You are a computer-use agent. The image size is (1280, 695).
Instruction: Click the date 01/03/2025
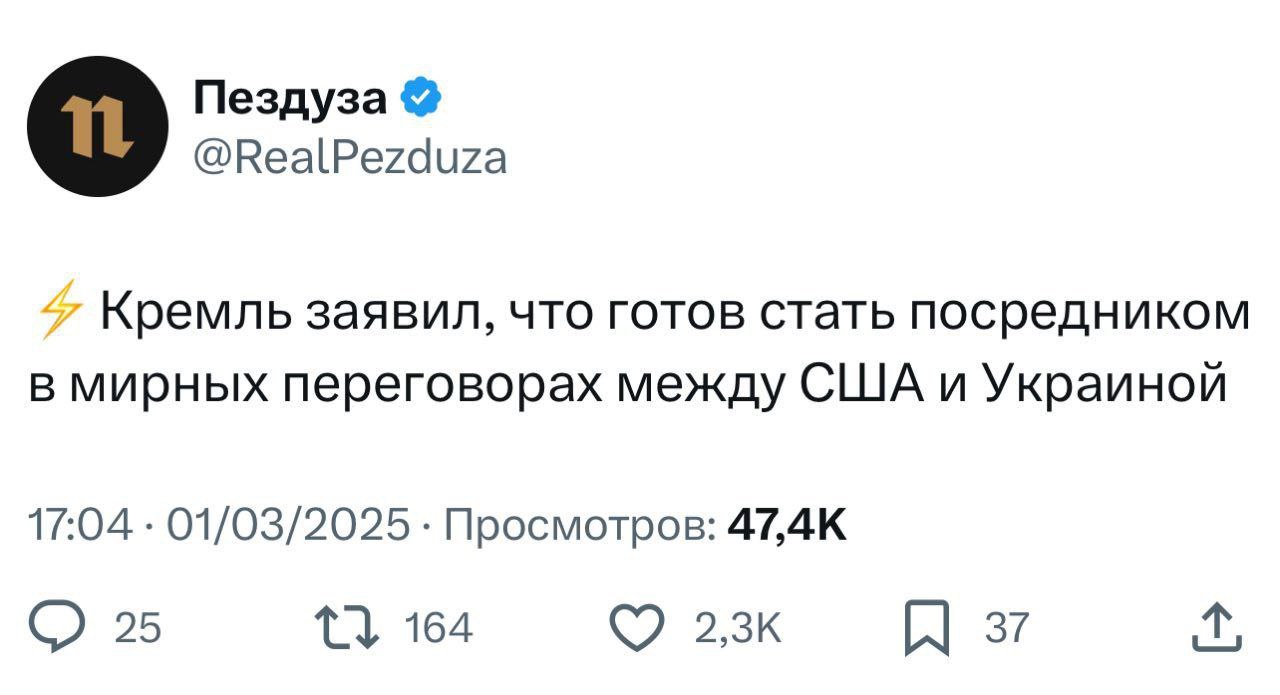288,522
